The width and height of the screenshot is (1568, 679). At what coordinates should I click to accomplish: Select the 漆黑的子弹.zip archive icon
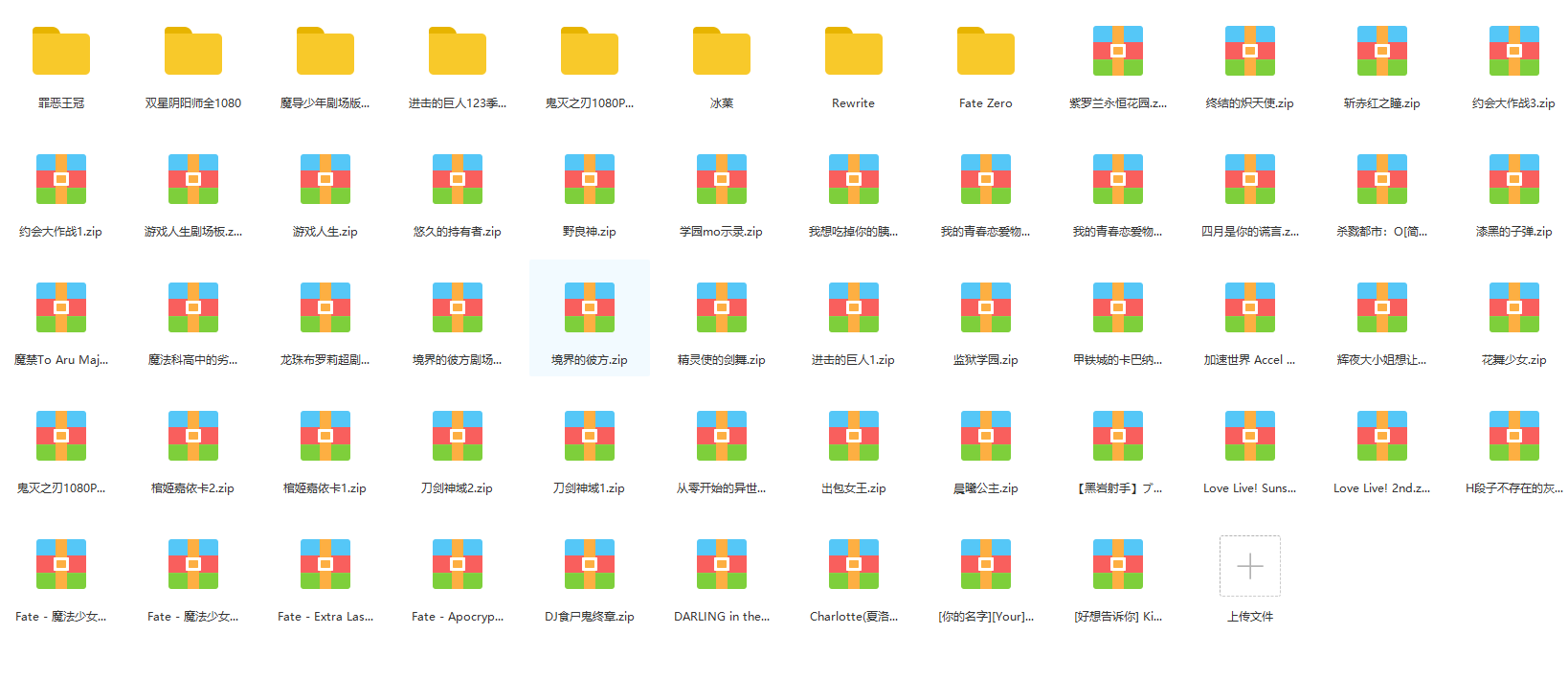tap(1514, 179)
